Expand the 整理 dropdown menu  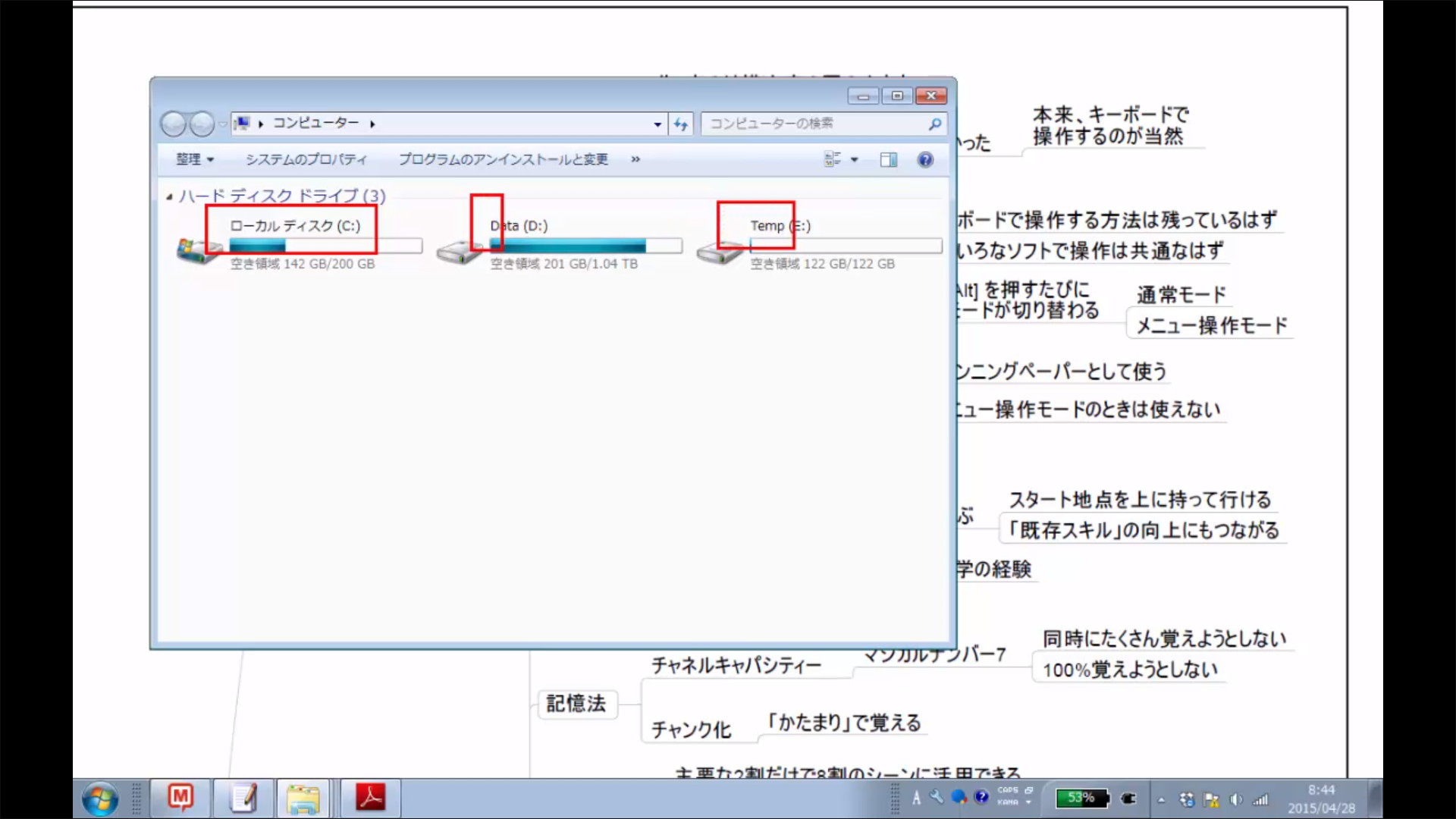[195, 159]
